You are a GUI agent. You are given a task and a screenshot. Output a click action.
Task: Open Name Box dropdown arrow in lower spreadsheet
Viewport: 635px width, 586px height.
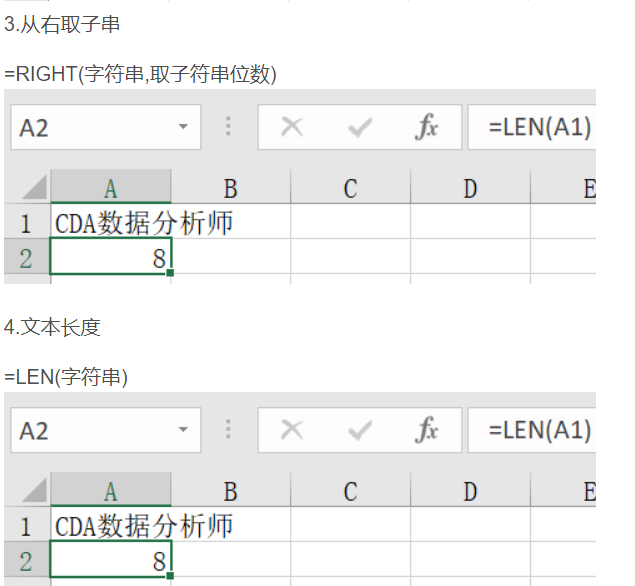tap(182, 430)
